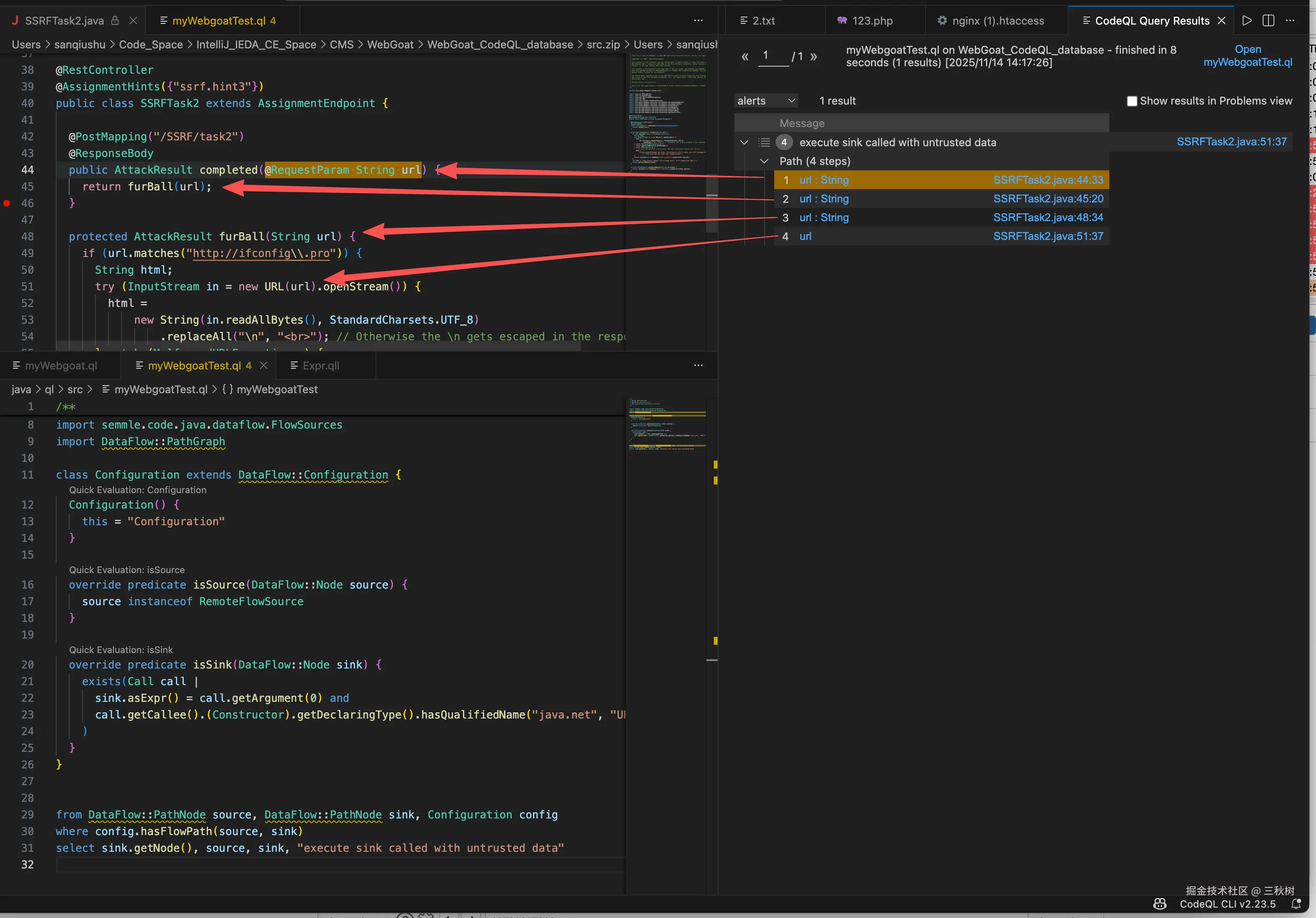Screen dimensions: 1316x918
Task: Collapse the execute sink alert row
Action: (x=744, y=142)
